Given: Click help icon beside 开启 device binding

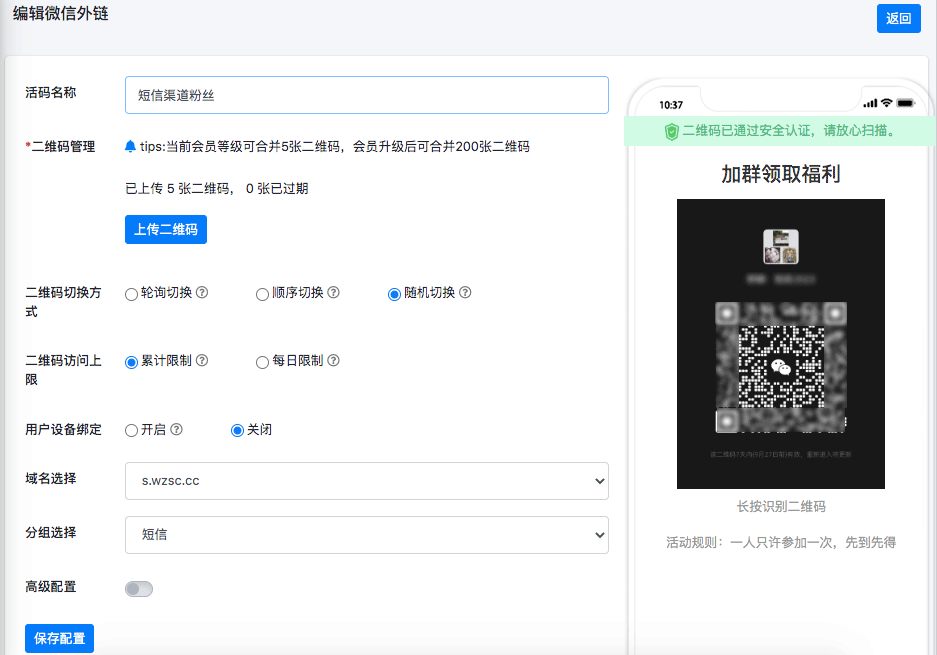Looking at the screenshot, I should (177, 430).
